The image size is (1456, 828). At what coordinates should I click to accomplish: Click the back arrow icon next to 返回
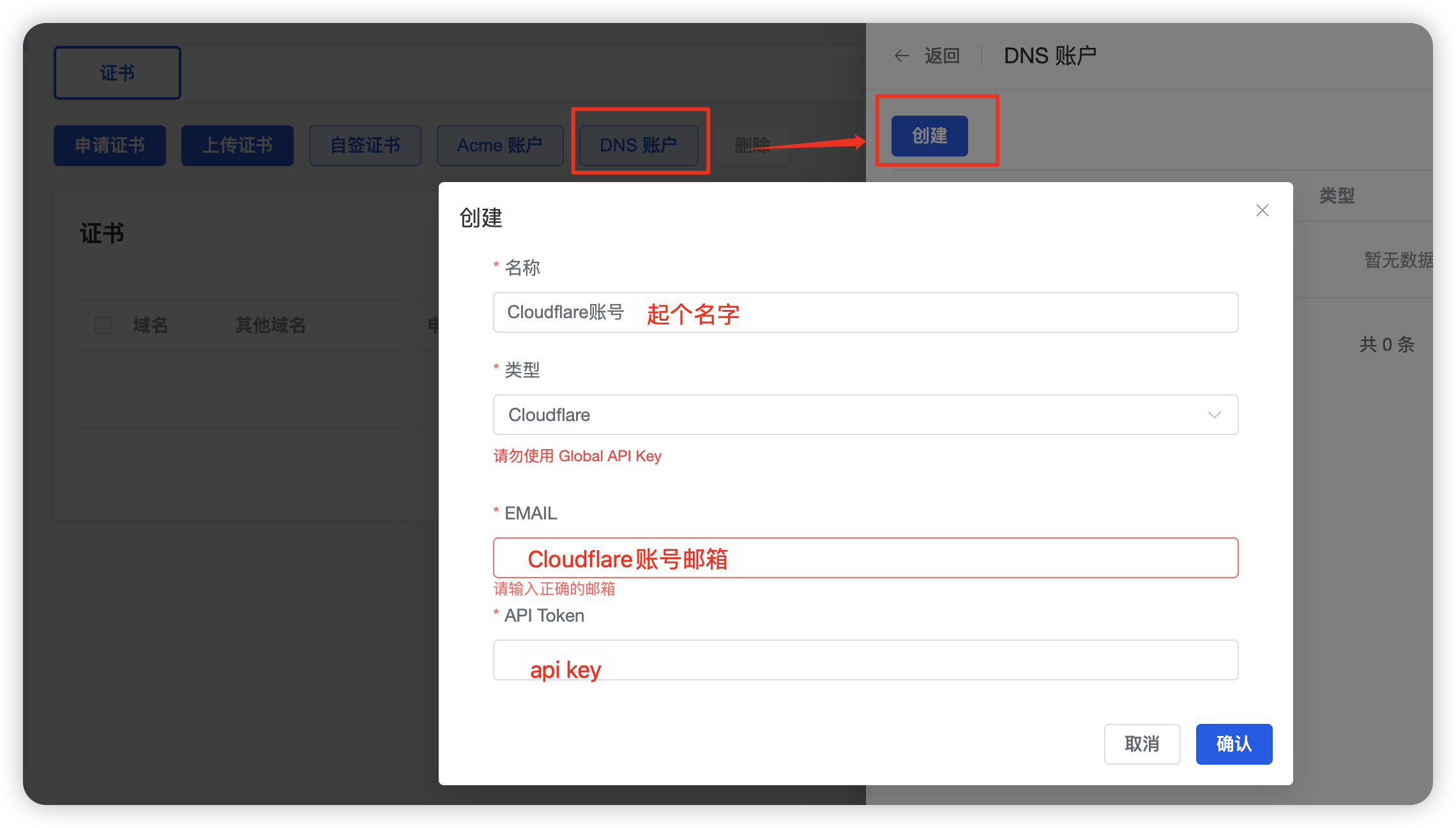(x=902, y=56)
